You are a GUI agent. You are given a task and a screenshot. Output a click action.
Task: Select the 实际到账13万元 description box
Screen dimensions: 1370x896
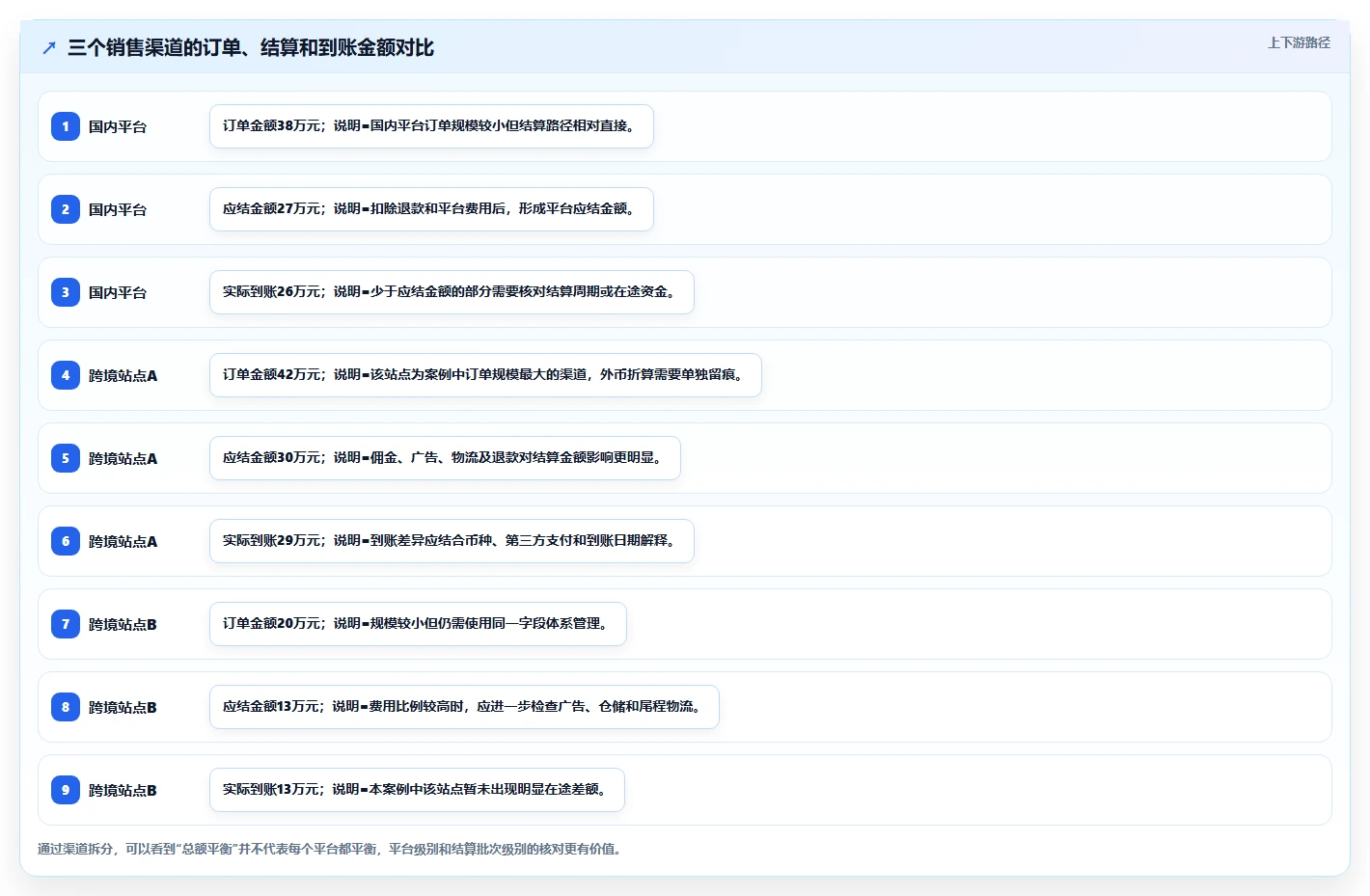point(417,790)
